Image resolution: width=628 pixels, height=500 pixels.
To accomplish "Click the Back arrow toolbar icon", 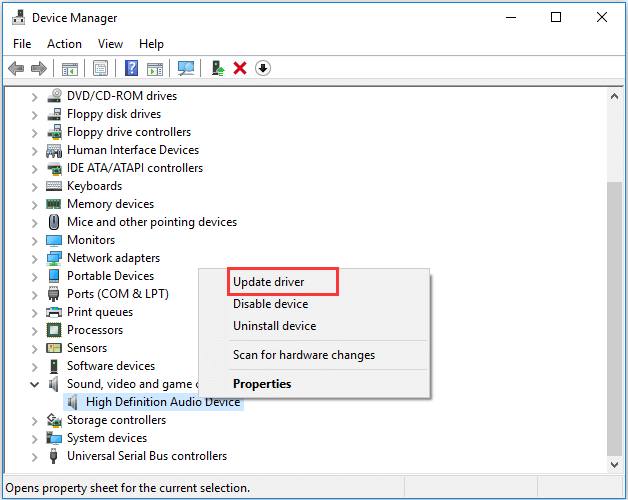I will click(16, 69).
